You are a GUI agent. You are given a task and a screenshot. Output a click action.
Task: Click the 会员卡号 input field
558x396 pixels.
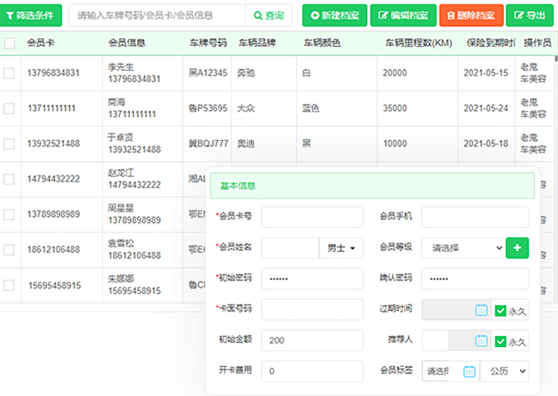312,217
